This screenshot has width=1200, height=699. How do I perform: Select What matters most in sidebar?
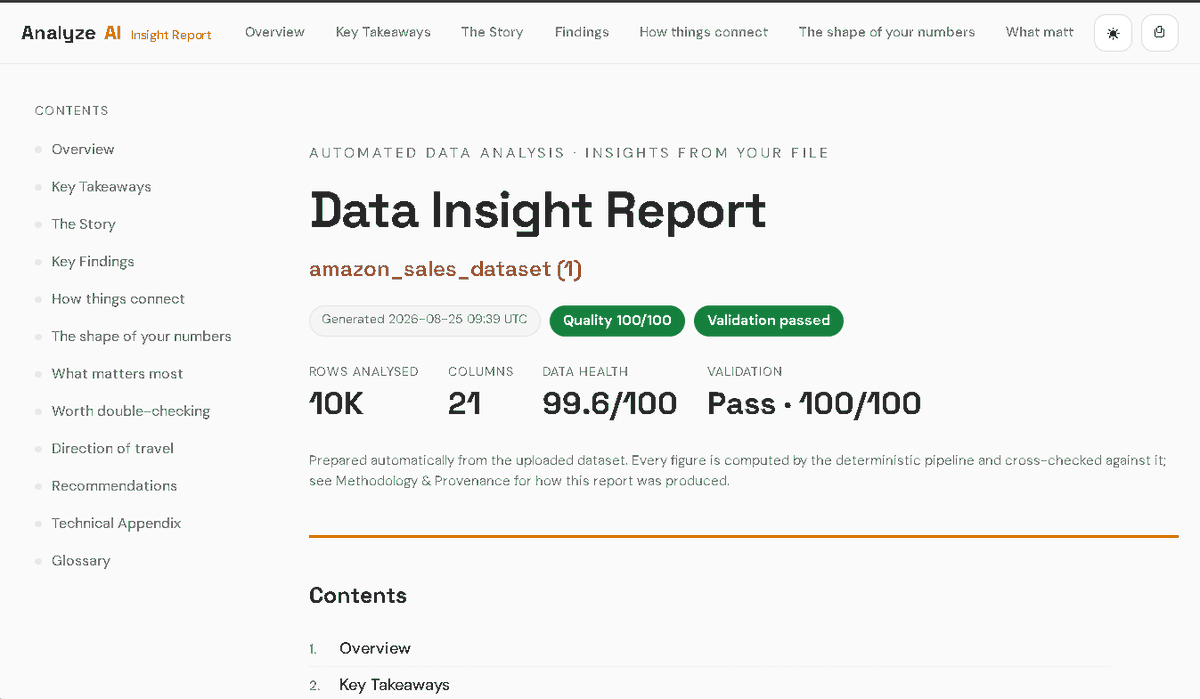click(117, 374)
